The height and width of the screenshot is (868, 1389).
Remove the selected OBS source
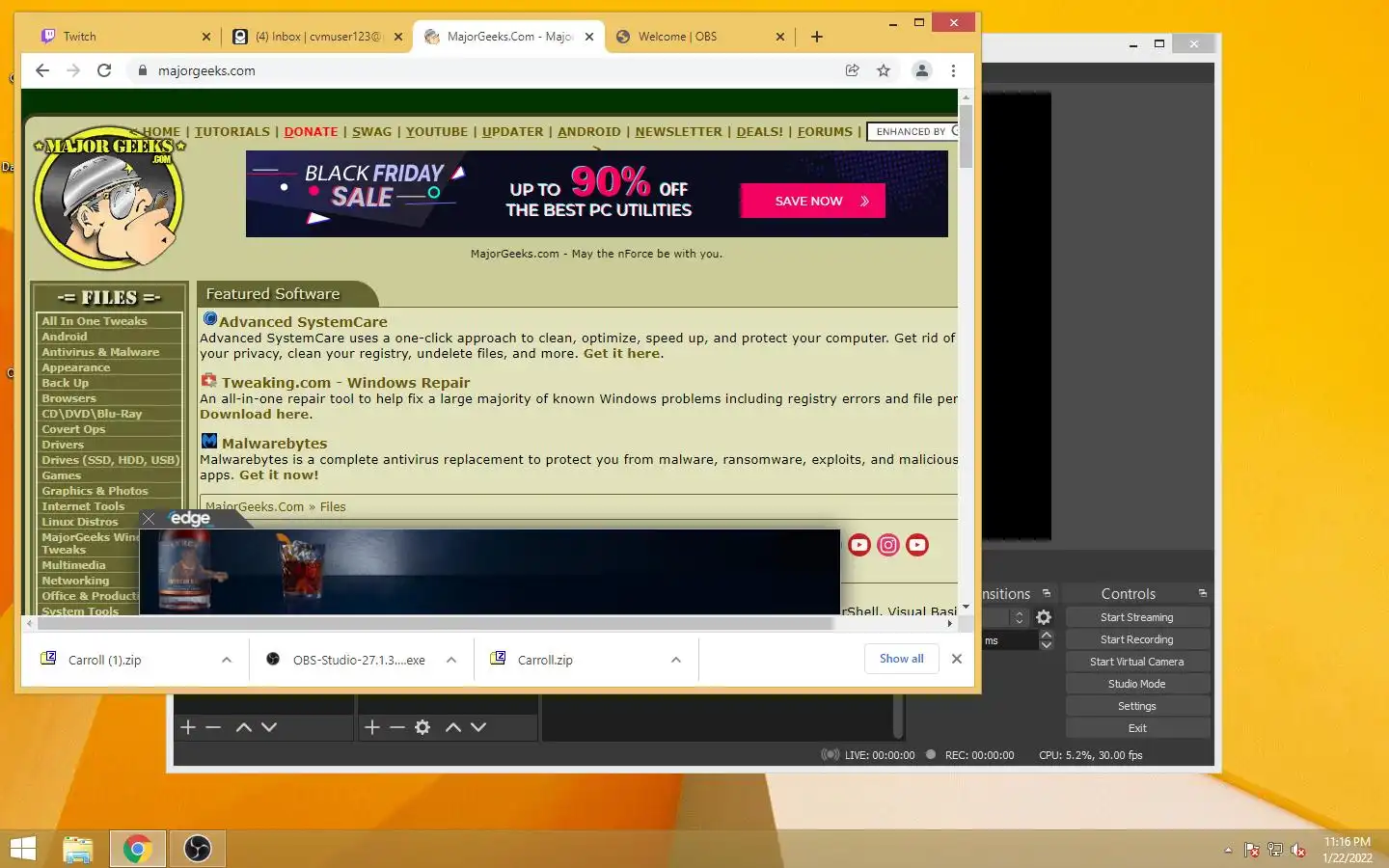tap(397, 727)
